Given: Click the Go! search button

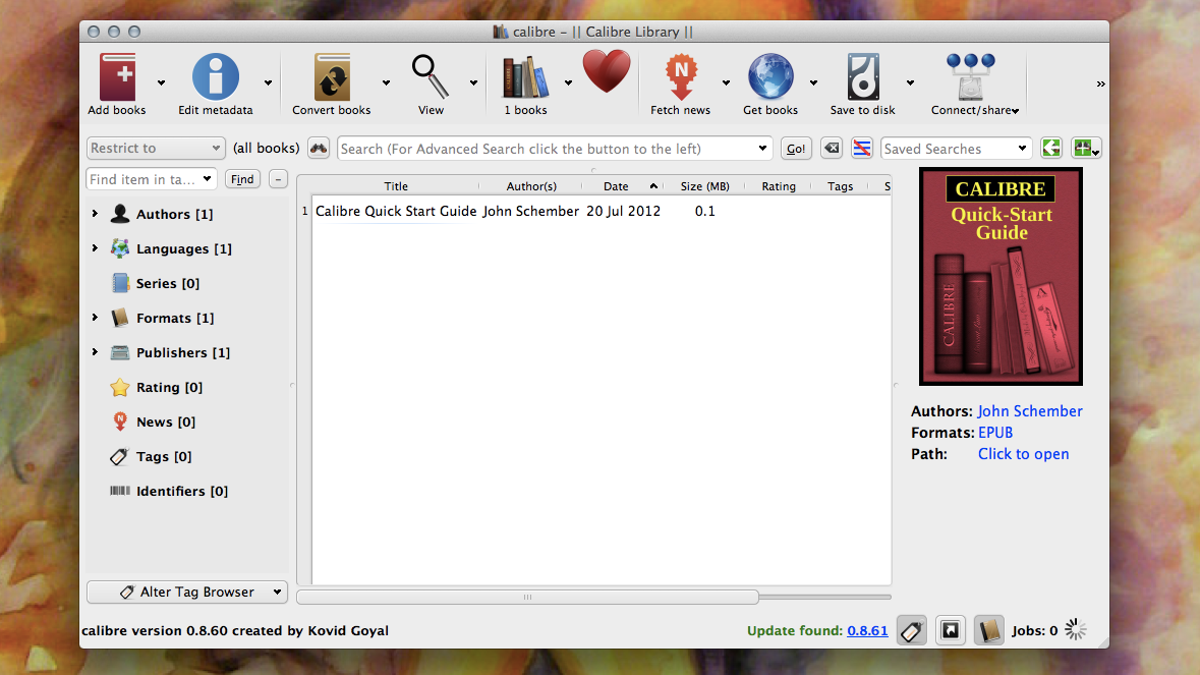Looking at the screenshot, I should 796,148.
